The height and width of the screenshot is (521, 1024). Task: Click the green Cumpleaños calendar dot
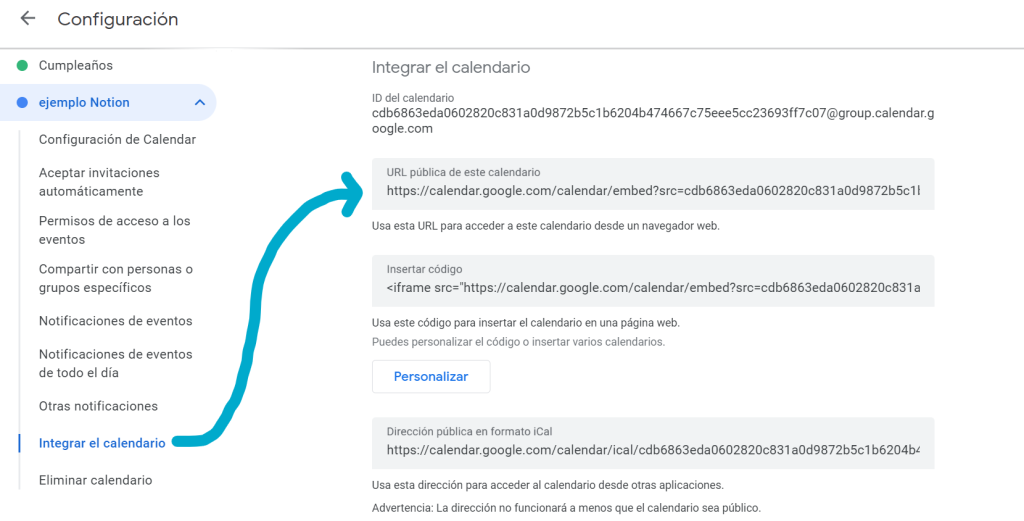click(21, 66)
